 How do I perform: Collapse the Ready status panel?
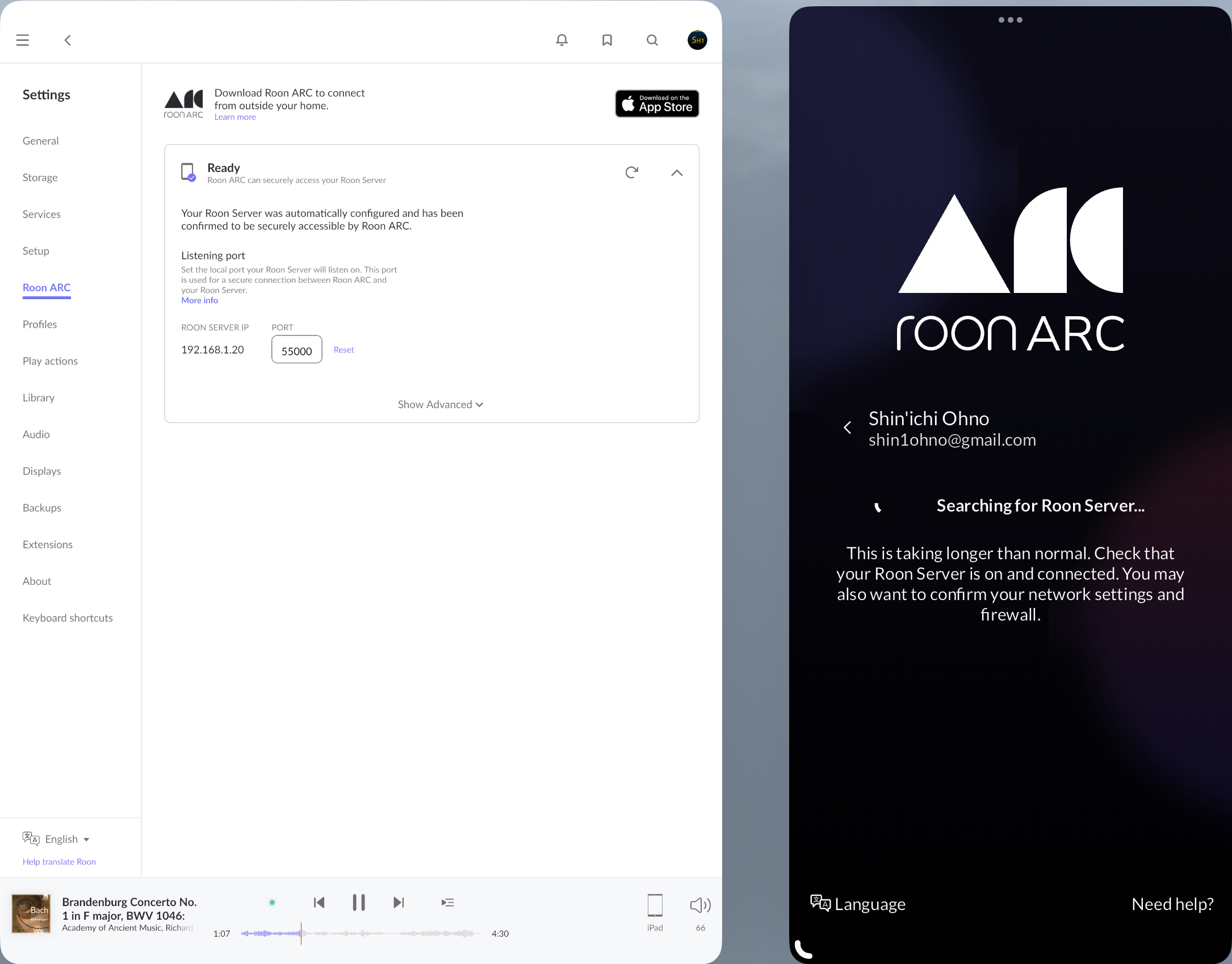(677, 173)
